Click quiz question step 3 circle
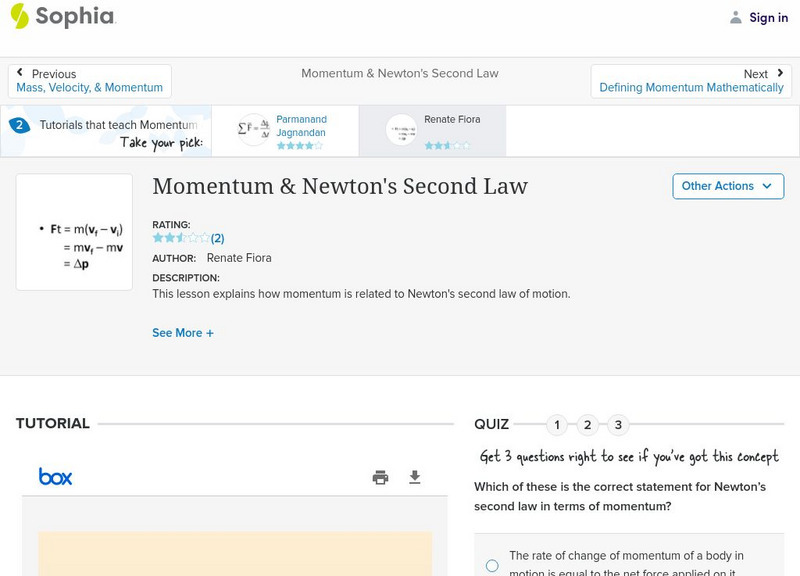Screen dimensions: 800x576 [x=618, y=425]
